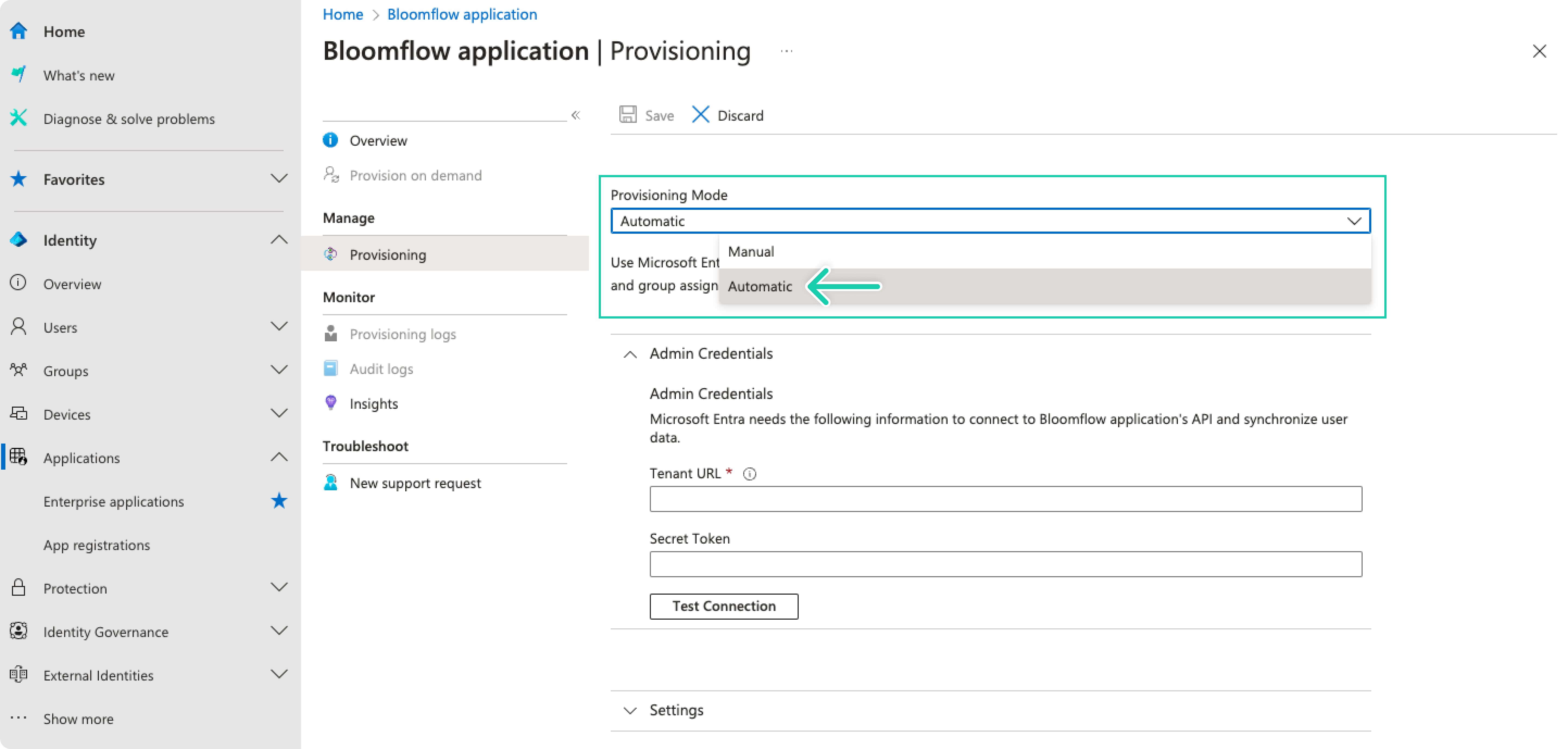Expand the Devices submenu chevron
The width and height of the screenshot is (1568, 749).
(x=279, y=413)
